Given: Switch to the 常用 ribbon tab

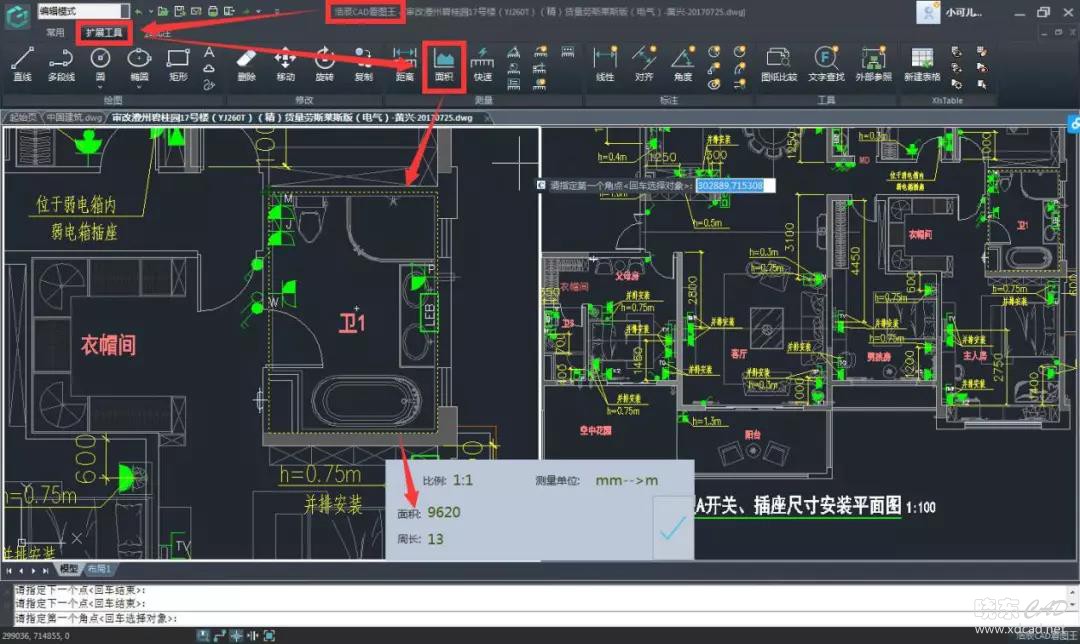Looking at the screenshot, I should point(55,32).
